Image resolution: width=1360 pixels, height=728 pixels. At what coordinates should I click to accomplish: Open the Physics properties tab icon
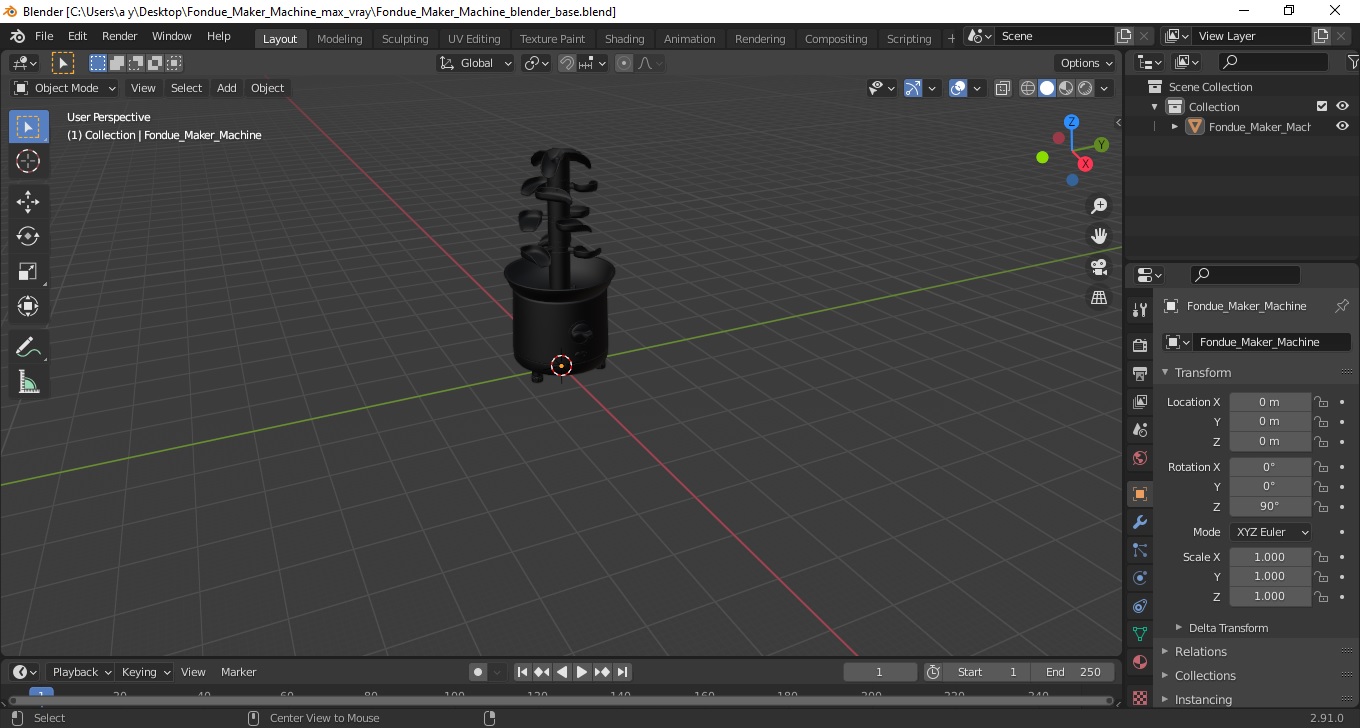click(1139, 578)
